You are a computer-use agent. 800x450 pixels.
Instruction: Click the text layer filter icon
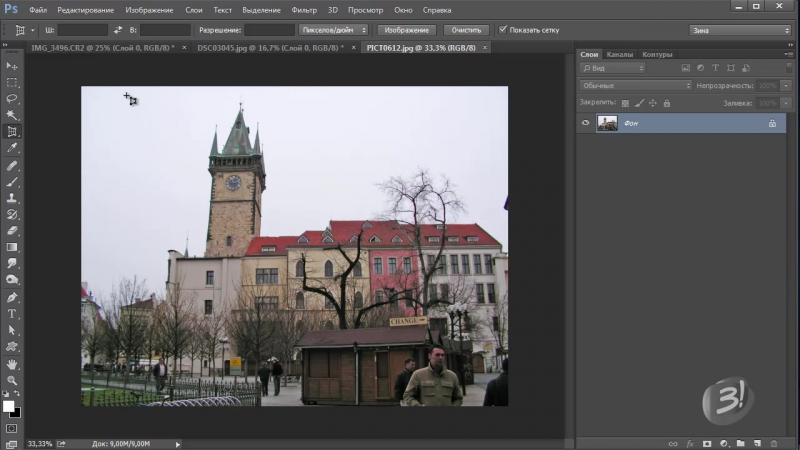coord(714,68)
